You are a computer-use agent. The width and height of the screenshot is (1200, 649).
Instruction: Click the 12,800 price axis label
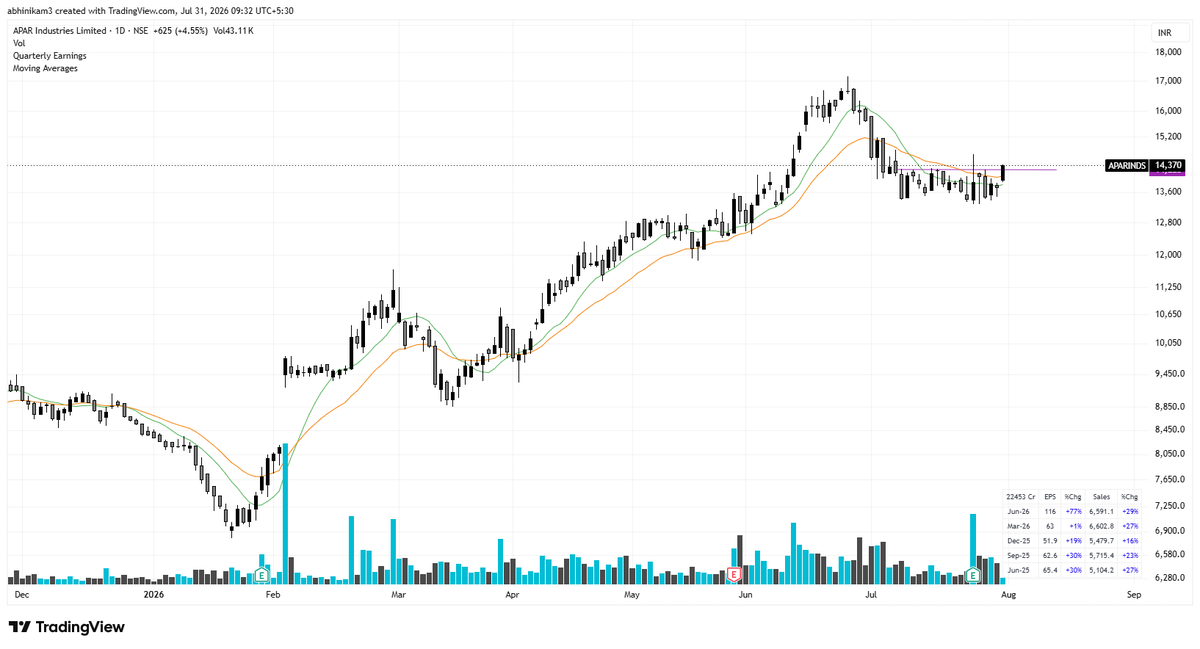1168,222
